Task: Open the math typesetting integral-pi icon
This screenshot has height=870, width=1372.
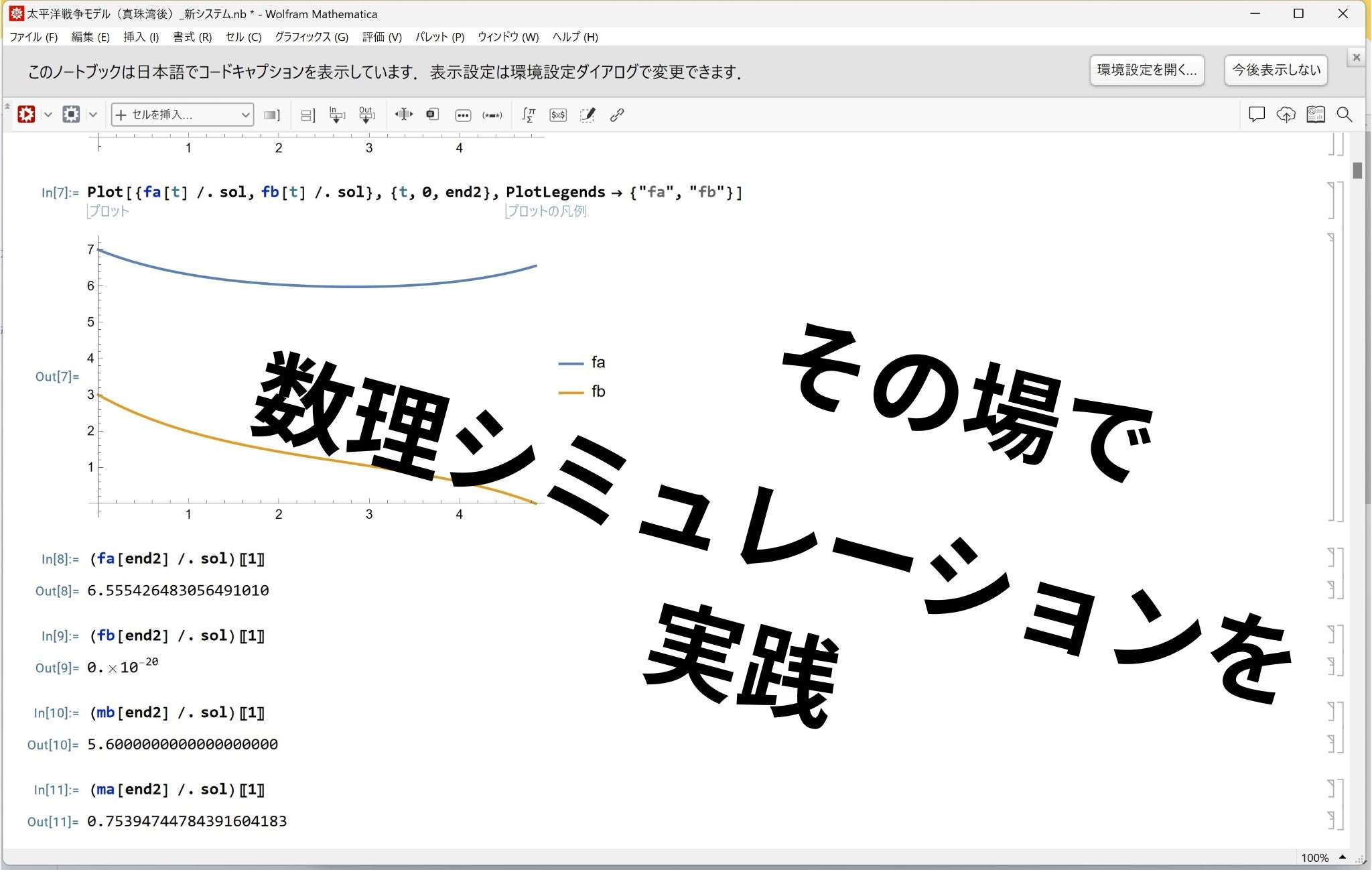Action: [529, 115]
